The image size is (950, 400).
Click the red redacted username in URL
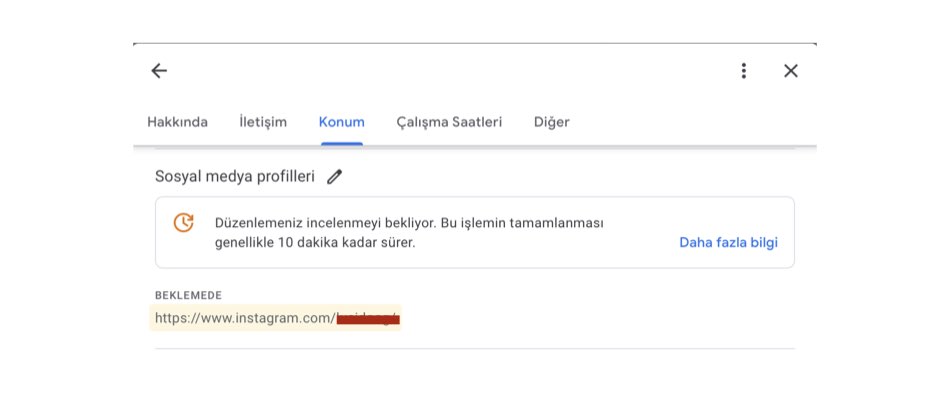367,319
